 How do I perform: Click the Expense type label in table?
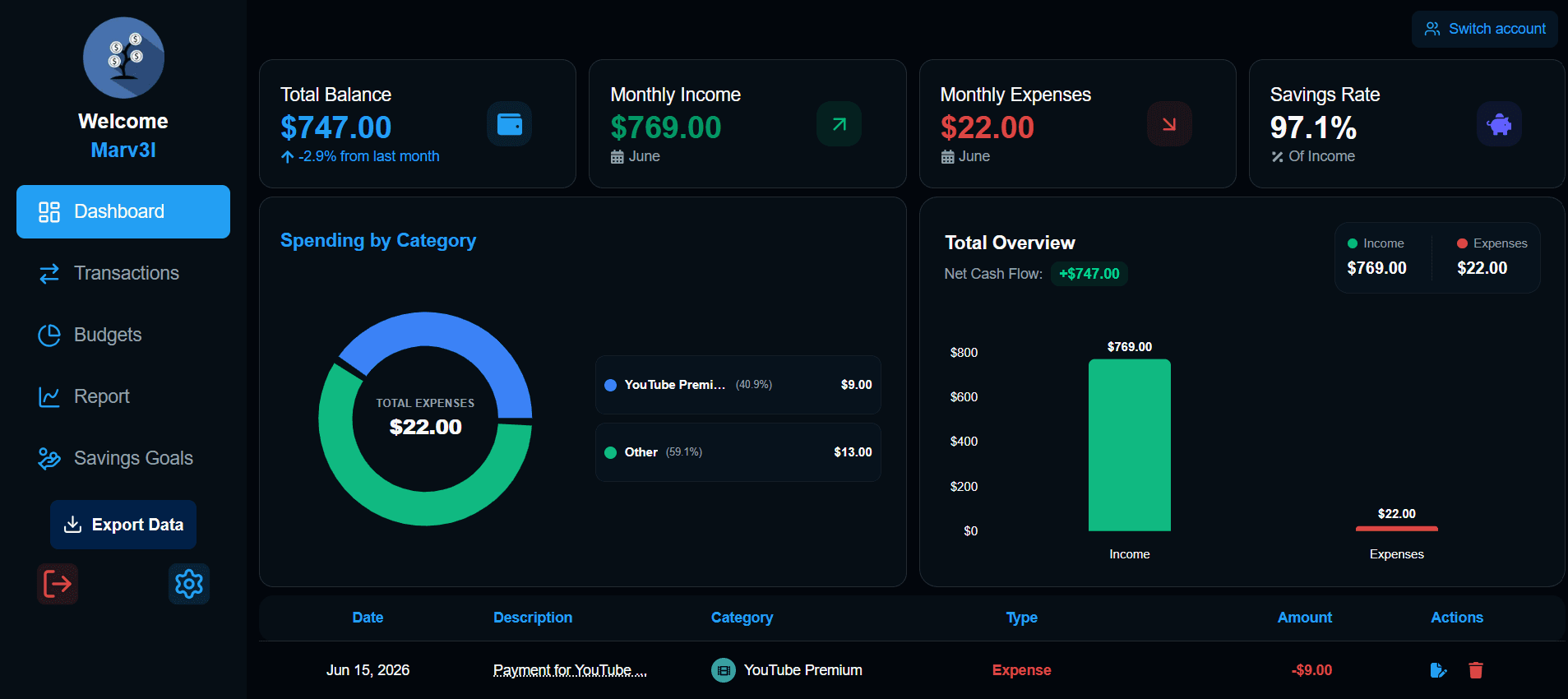point(1021,670)
